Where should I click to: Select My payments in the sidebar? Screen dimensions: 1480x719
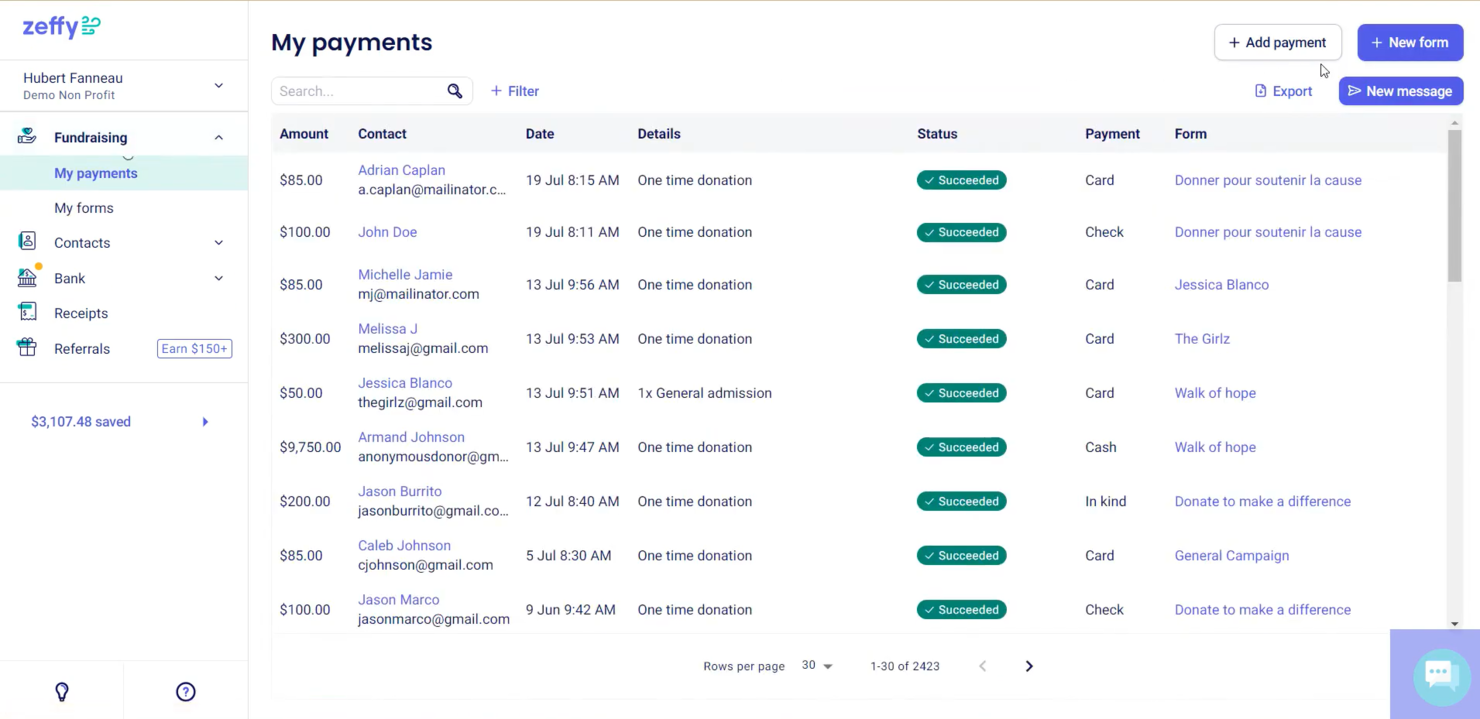[x=95, y=173]
